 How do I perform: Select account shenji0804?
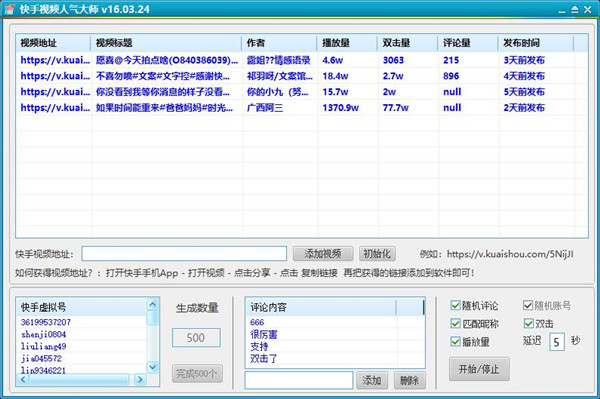[44, 334]
